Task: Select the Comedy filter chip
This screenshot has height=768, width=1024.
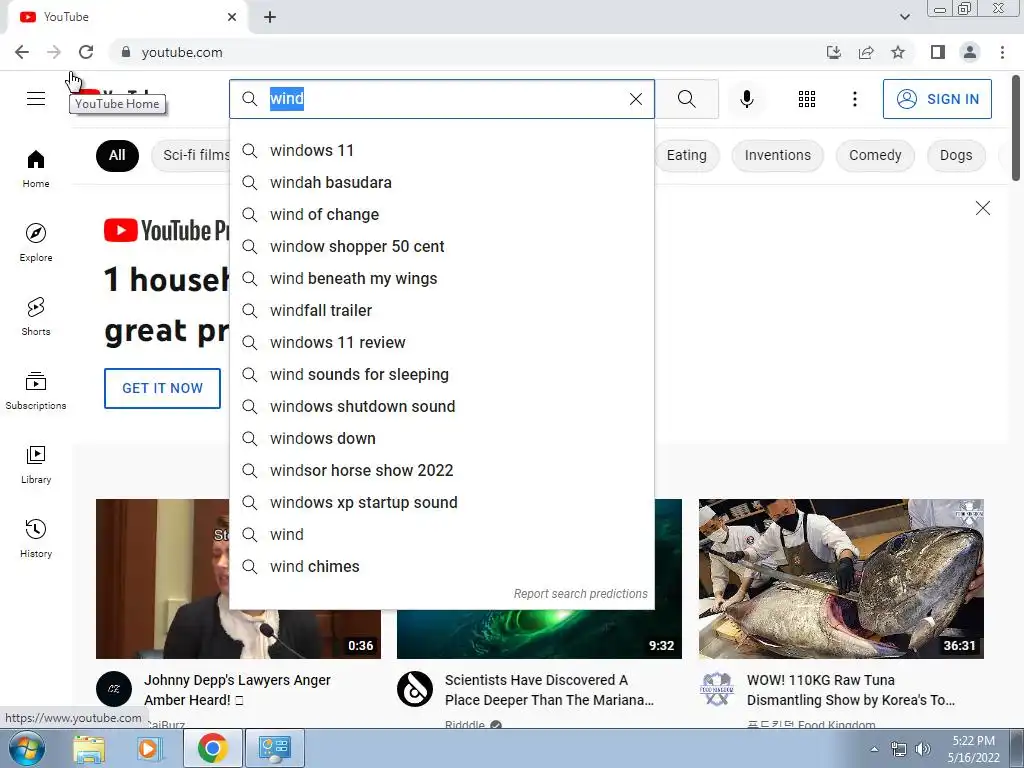Action: (874, 155)
